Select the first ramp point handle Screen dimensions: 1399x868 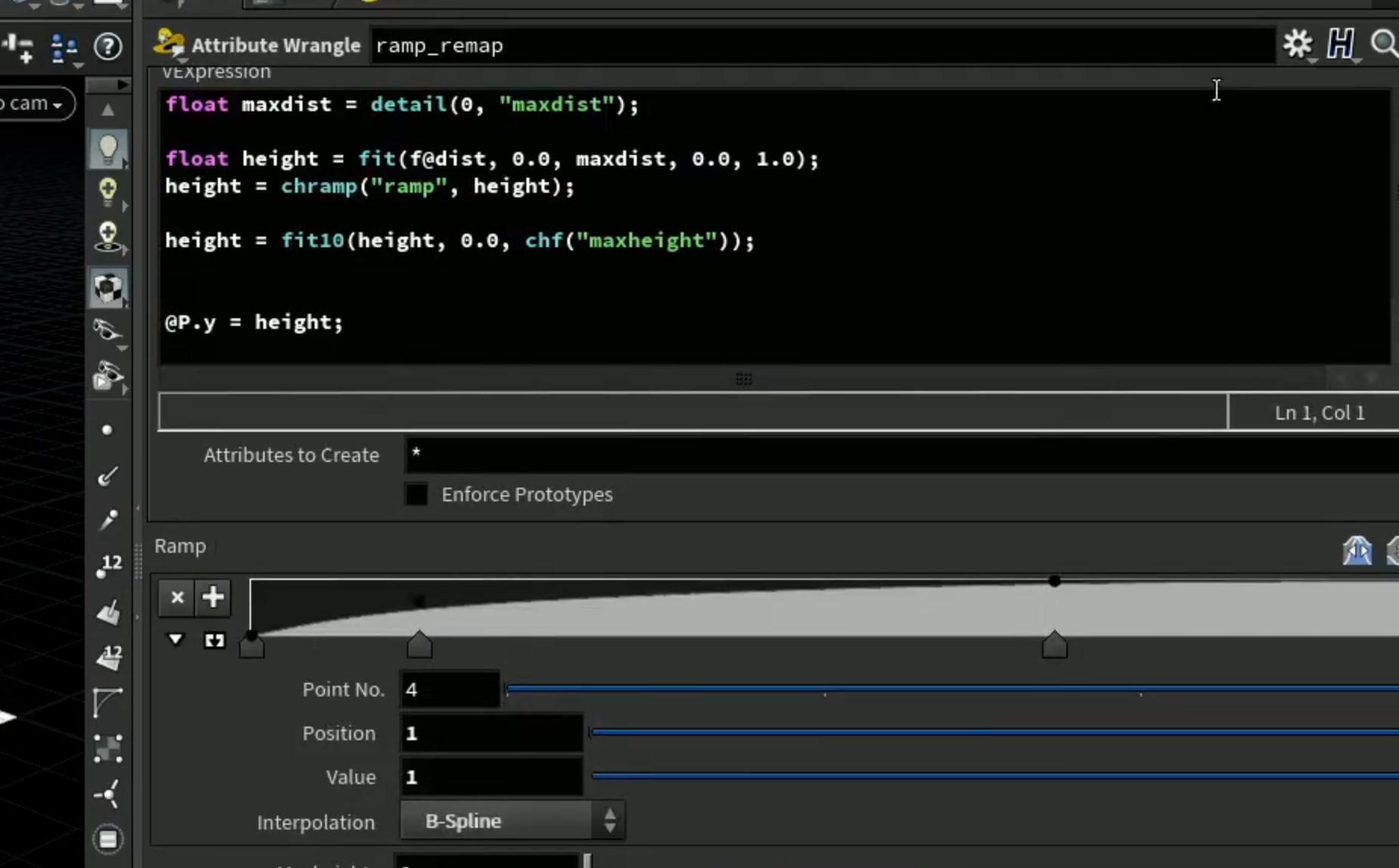252,645
